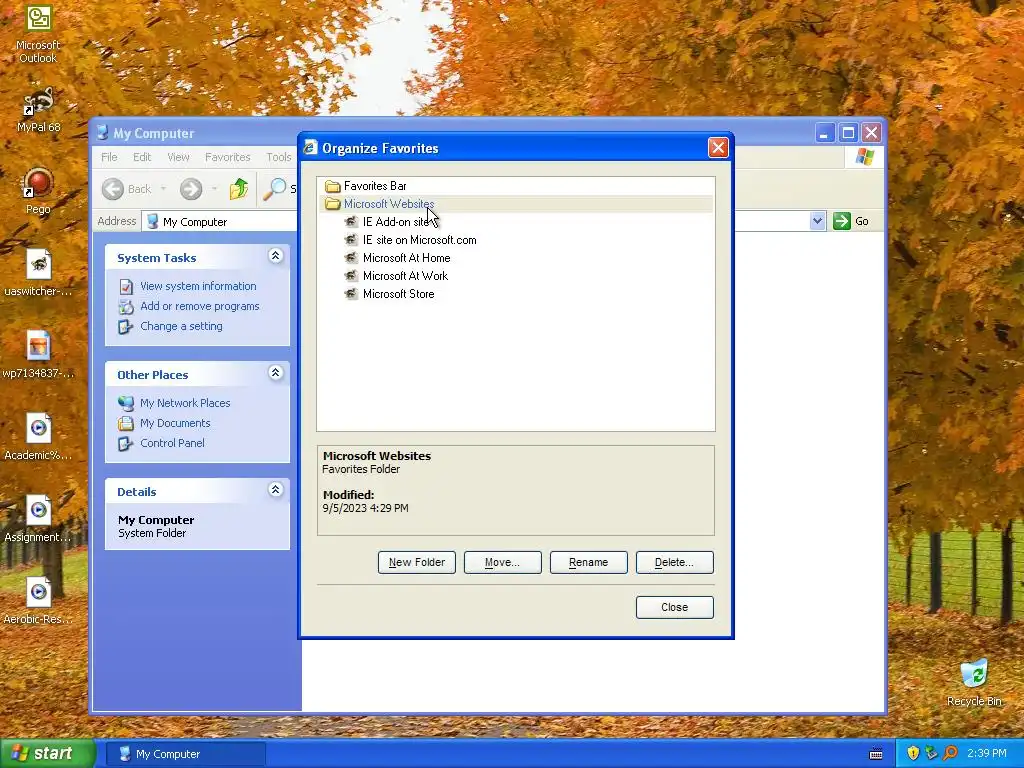Open My Documents link
The width and height of the screenshot is (1024, 768).
175,423
